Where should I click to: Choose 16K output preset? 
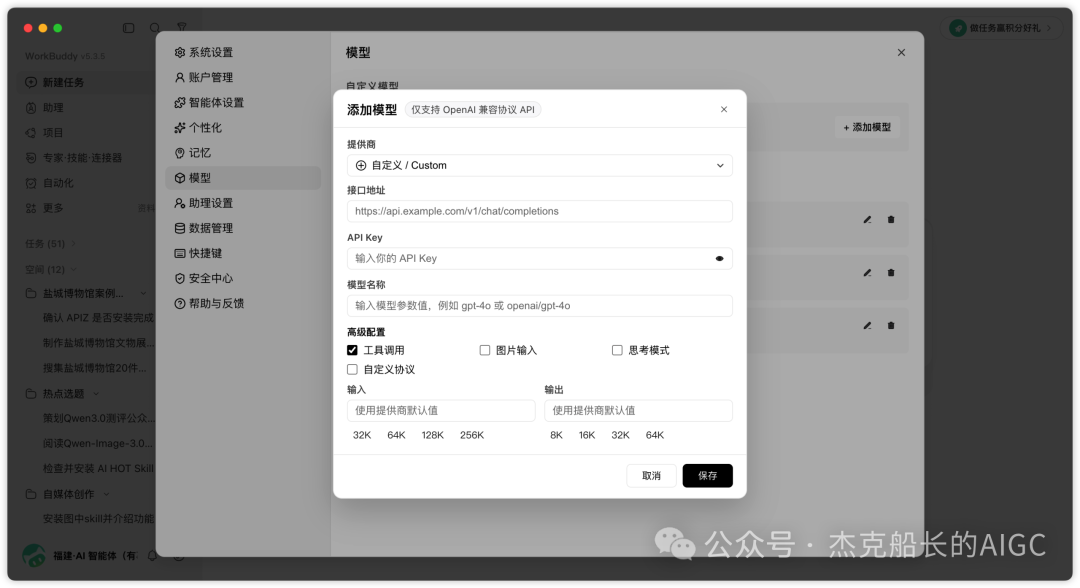point(587,435)
